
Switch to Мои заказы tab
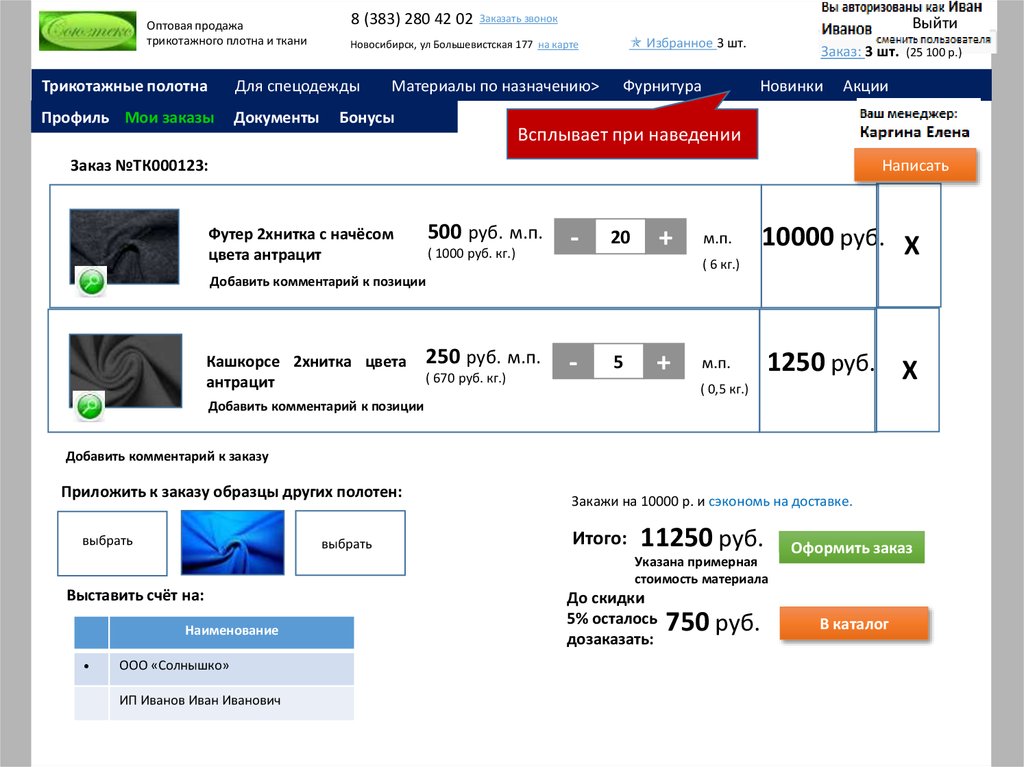(x=169, y=118)
